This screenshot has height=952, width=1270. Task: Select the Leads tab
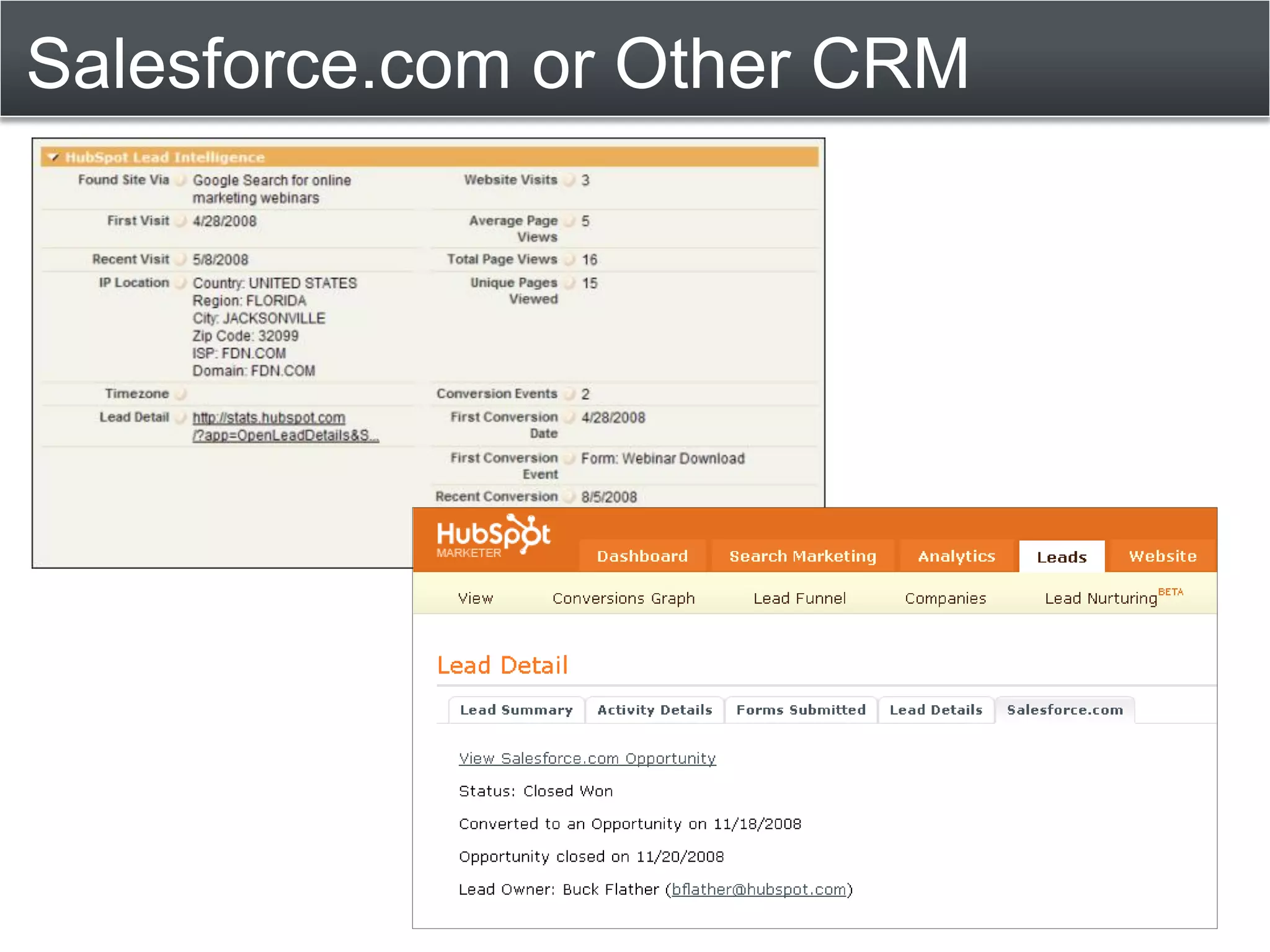tap(1062, 557)
